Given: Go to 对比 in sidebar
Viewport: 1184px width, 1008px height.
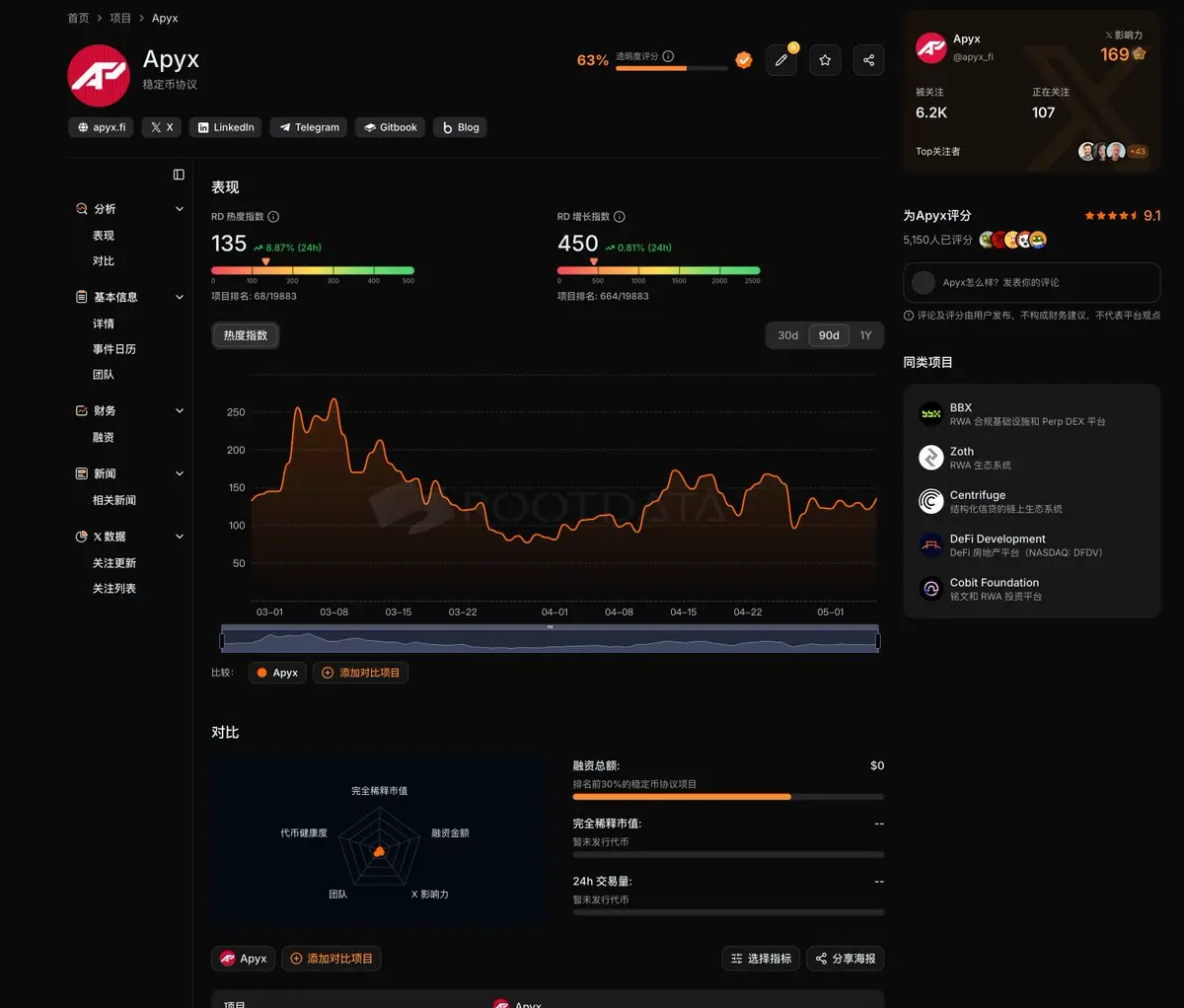Looking at the screenshot, I should tap(104, 261).
